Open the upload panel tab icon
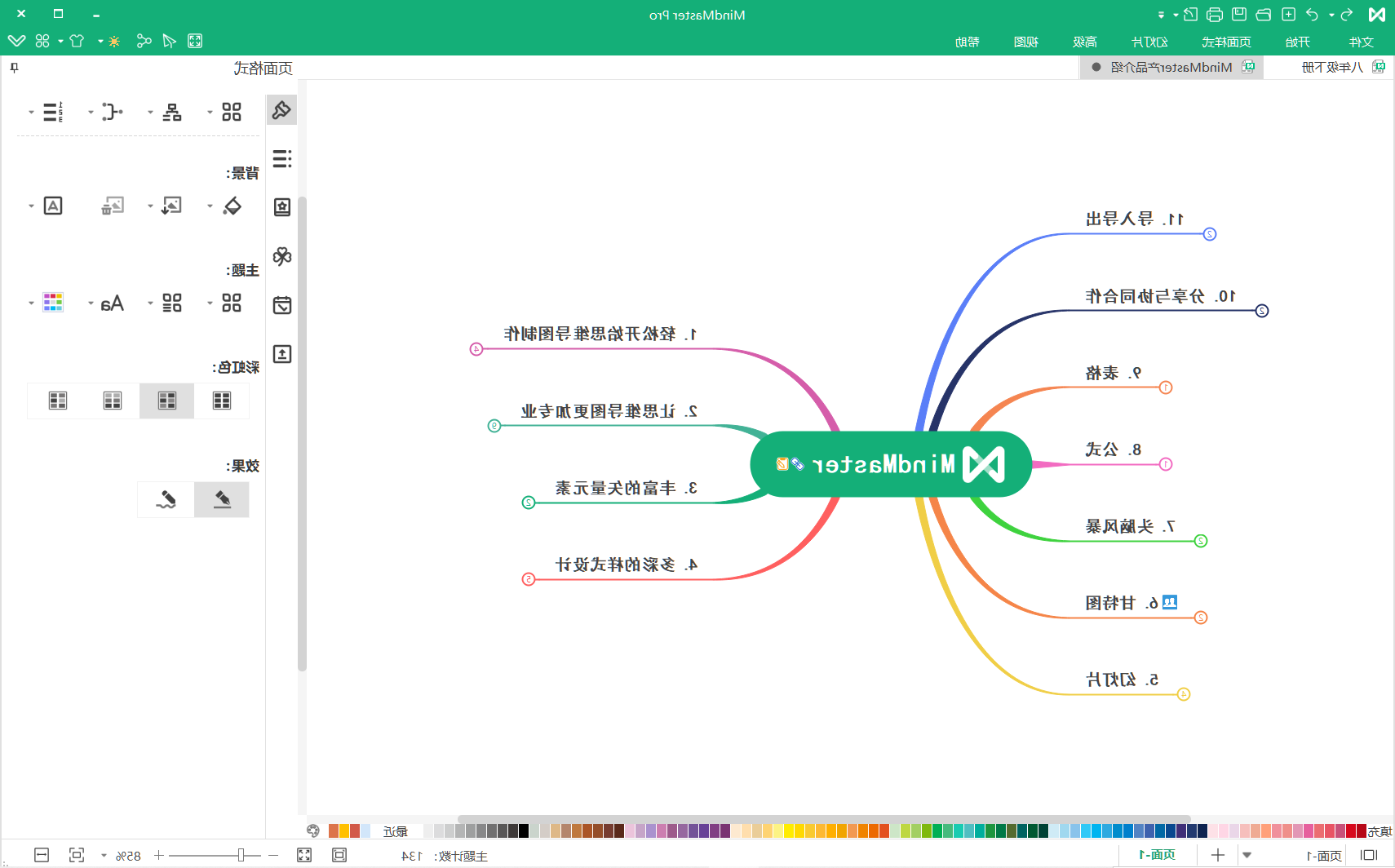This screenshot has height=868, width=1395. [282, 354]
